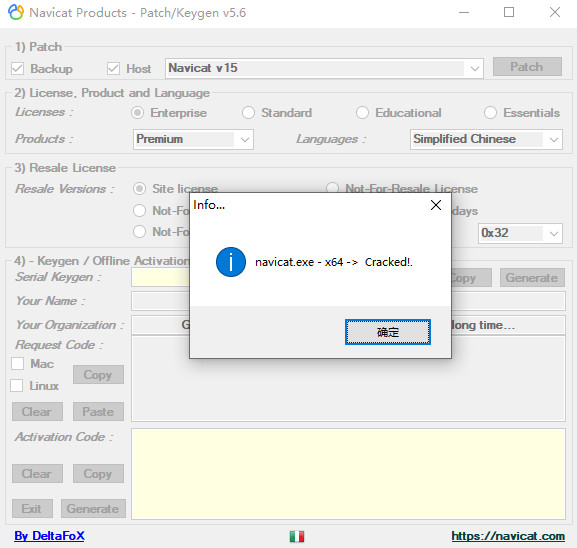This screenshot has width=577, height=548.
Task: Minimize the Patch/Keygen window
Action: click(464, 13)
